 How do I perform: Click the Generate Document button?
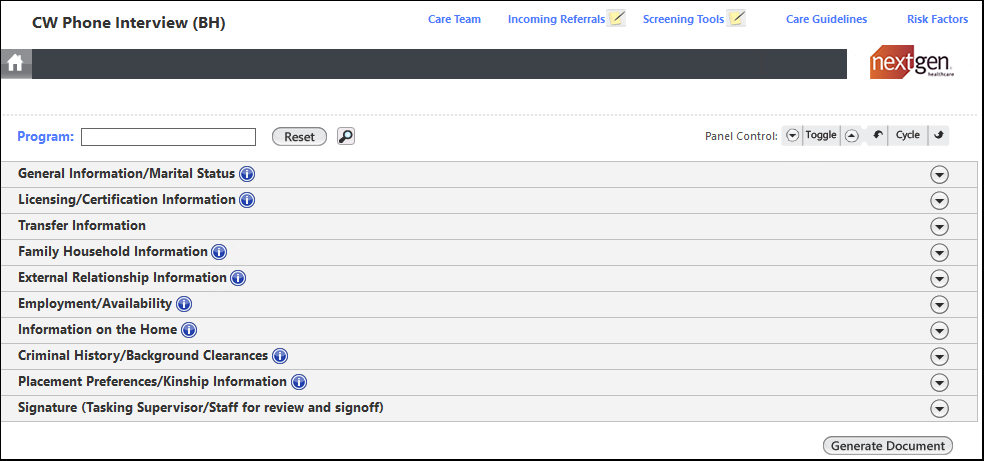[887, 446]
